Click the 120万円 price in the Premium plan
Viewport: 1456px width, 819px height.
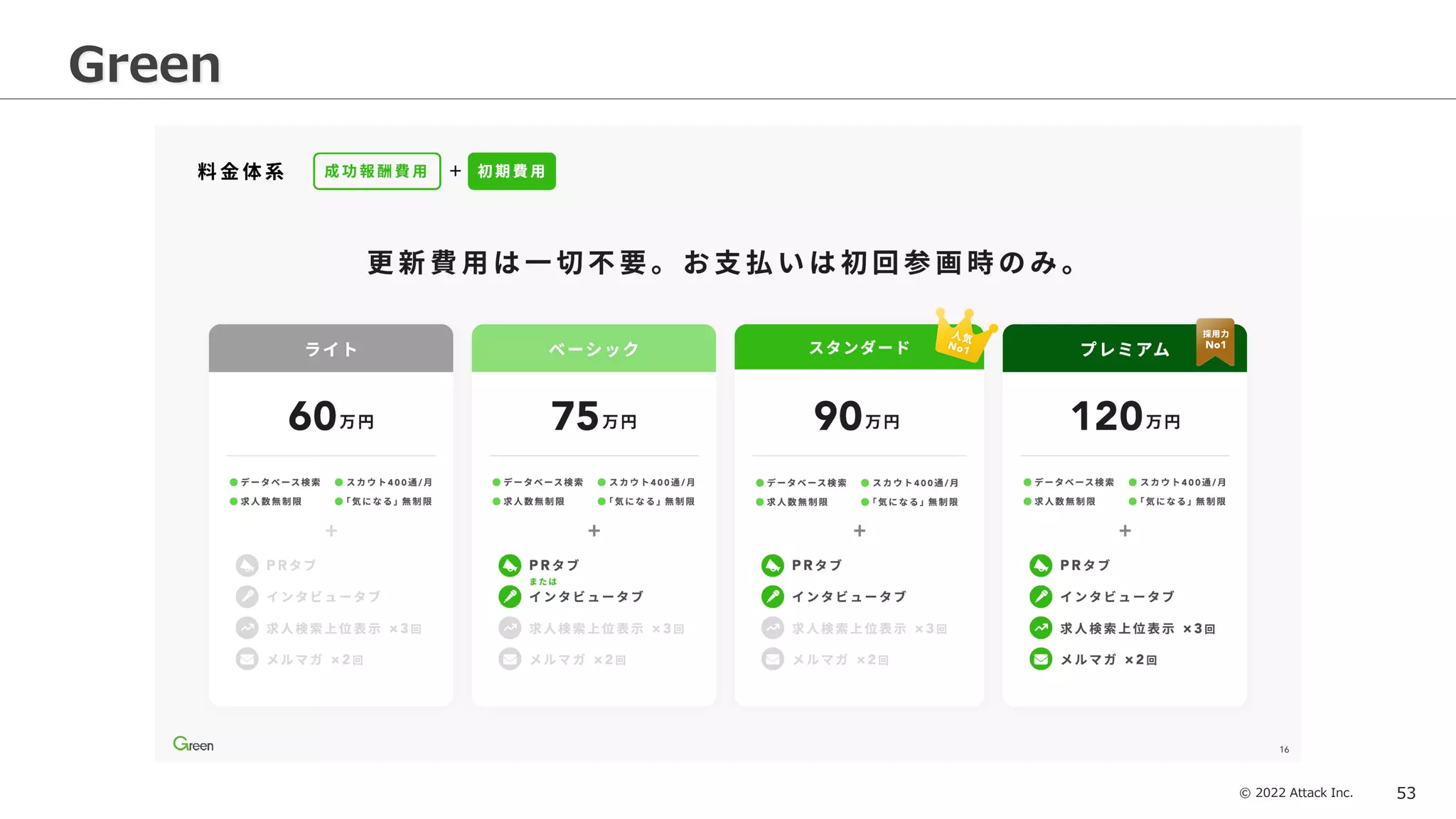click(x=1124, y=417)
